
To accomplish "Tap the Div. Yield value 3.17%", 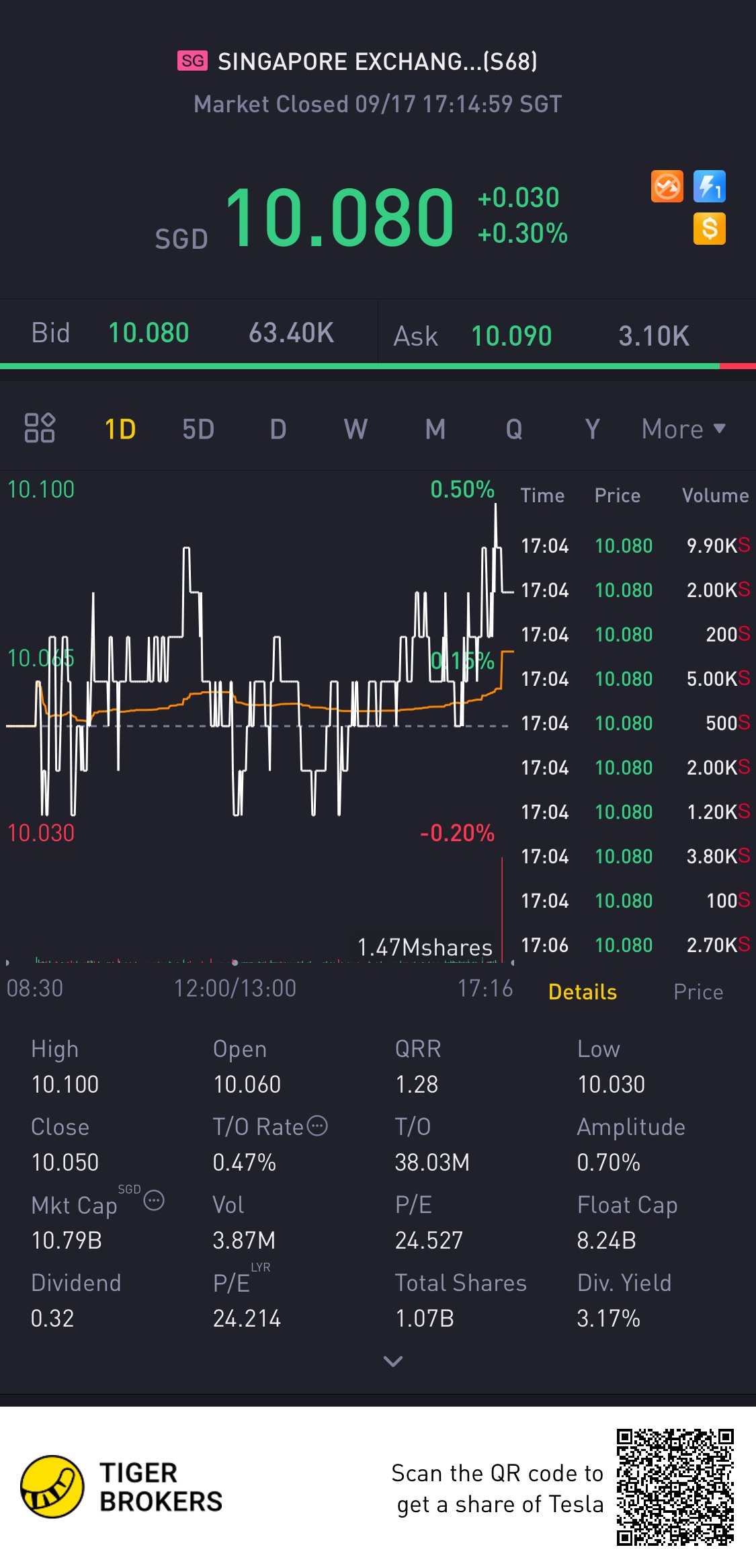I will click(608, 1319).
